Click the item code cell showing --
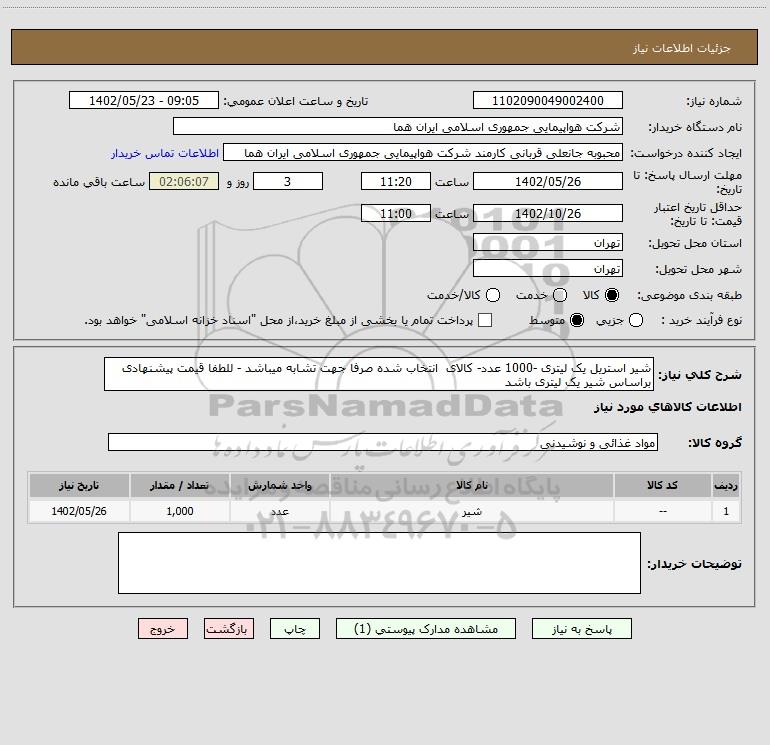Image resolution: width=770 pixels, height=745 pixels. (x=662, y=511)
